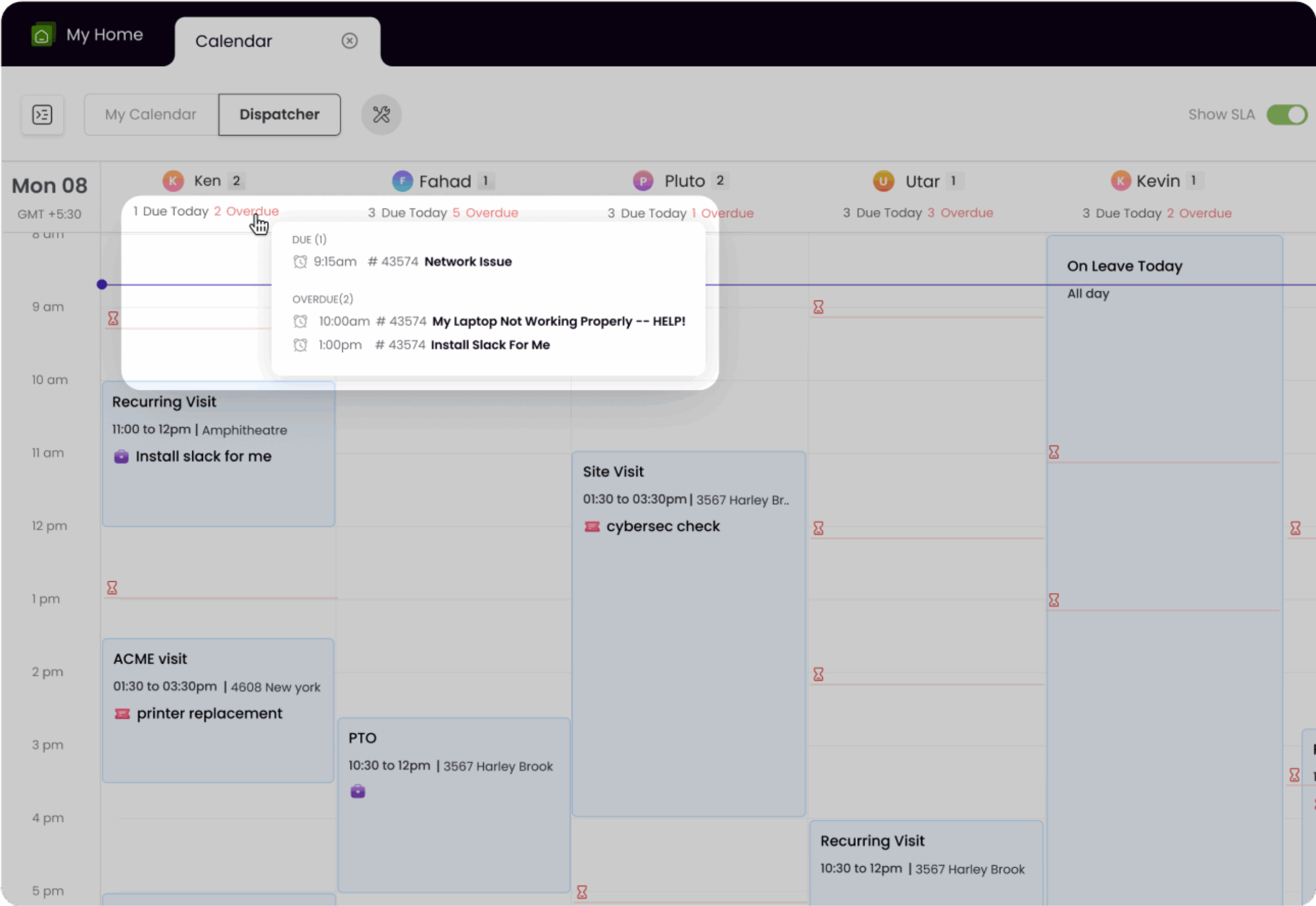Click Pluto's avatar icon

(x=643, y=181)
